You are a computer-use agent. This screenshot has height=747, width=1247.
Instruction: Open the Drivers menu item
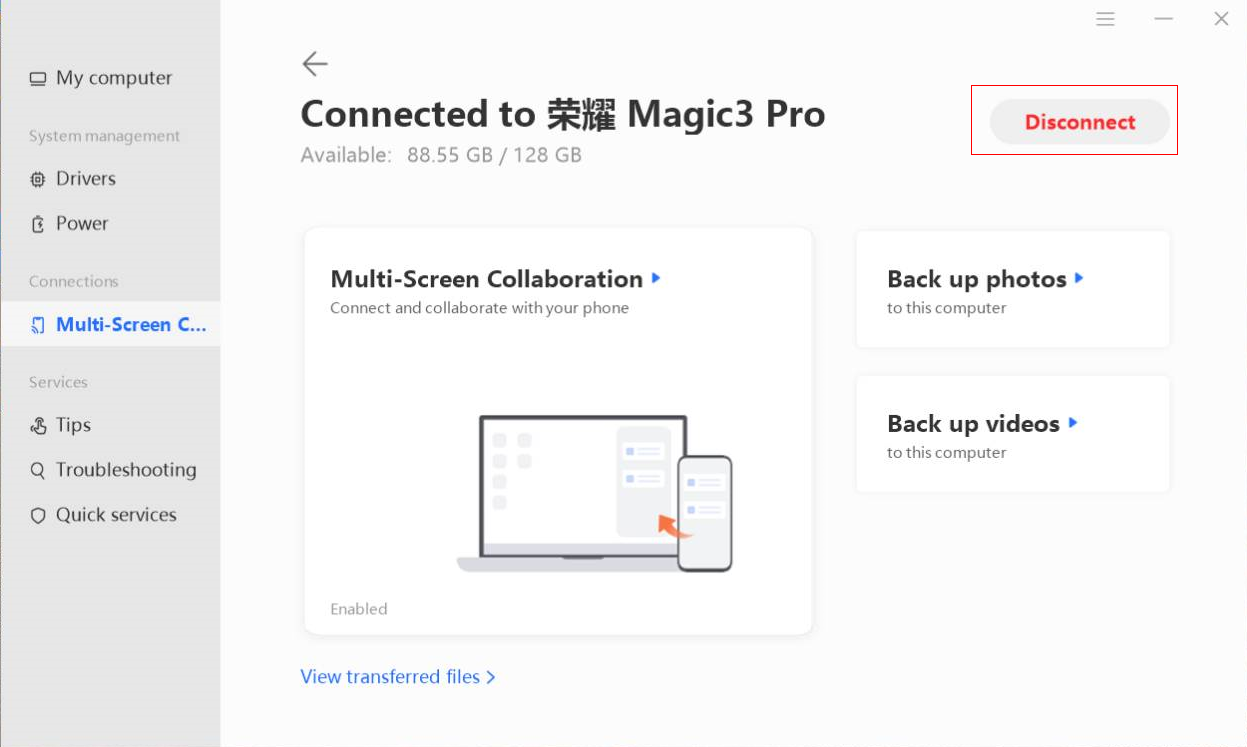pos(85,179)
